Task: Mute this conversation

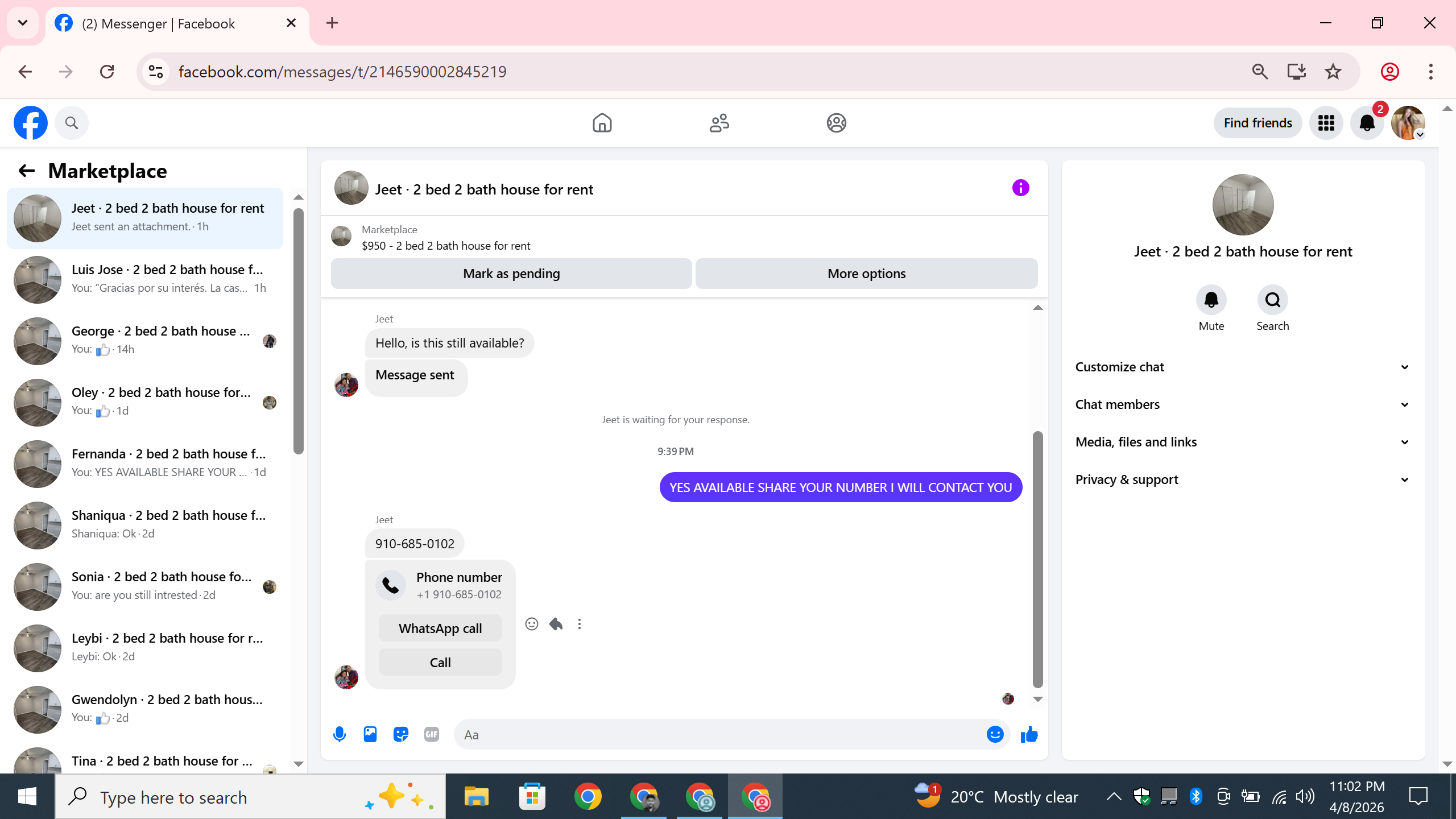Action: (1211, 300)
